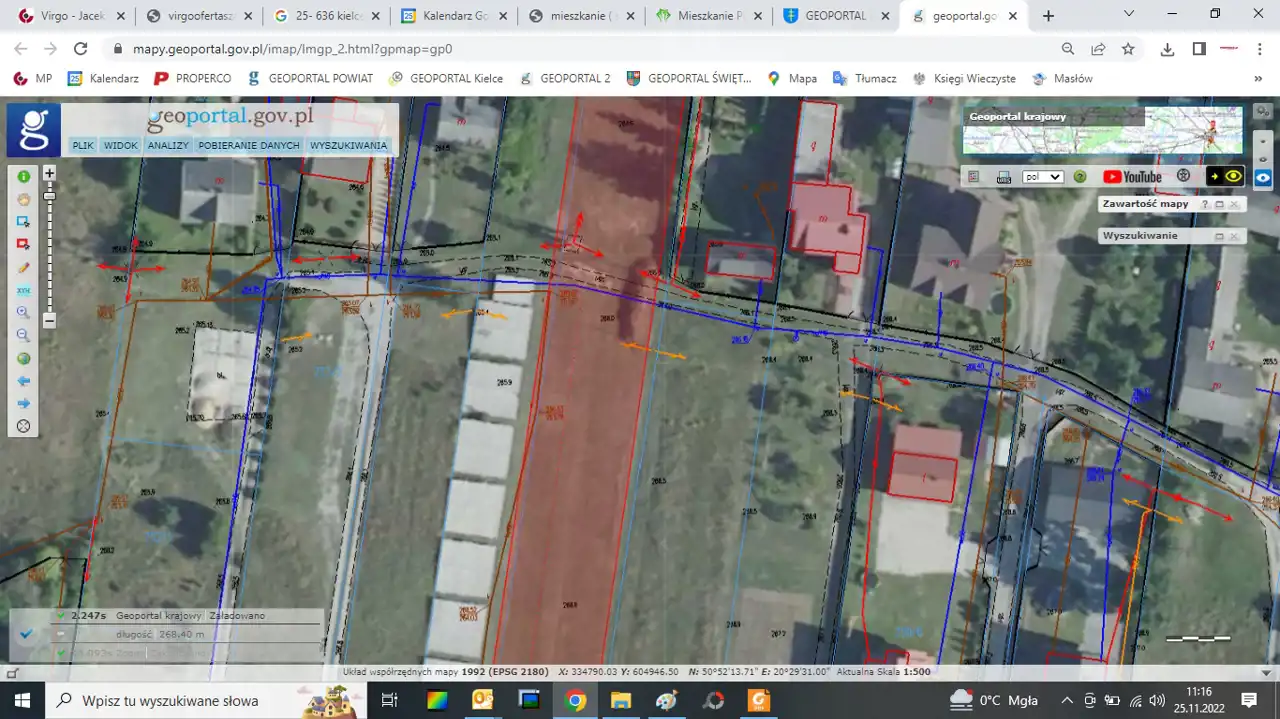This screenshot has height=719, width=1280.
Task: Open the POBIERANIE DANYCH menu
Action: click(249, 145)
